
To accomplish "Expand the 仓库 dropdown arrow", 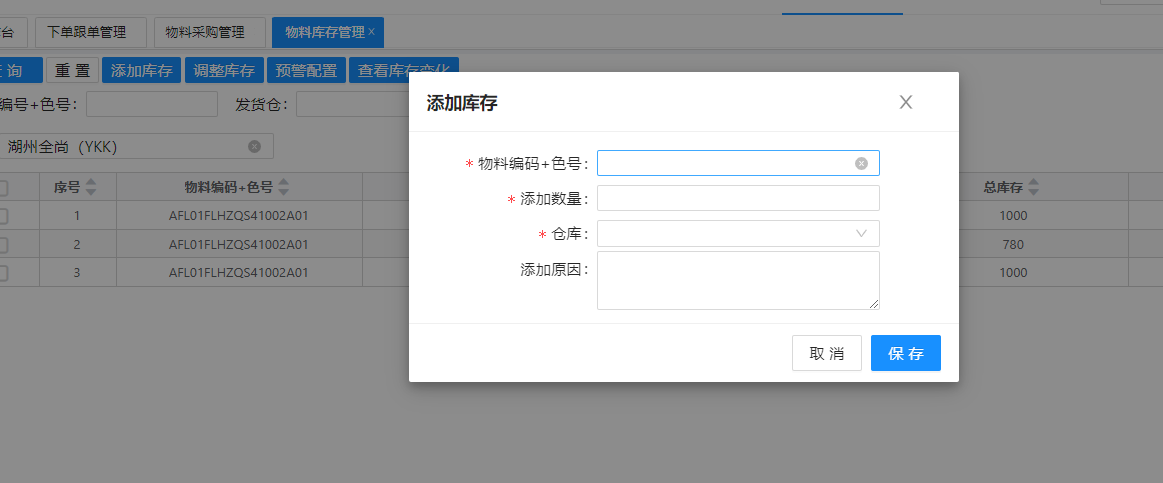I will point(861,234).
